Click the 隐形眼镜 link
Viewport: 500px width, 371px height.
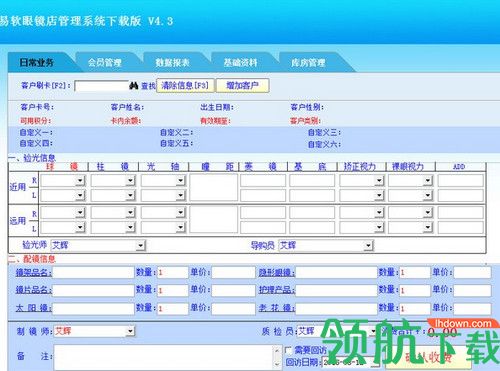(277, 273)
